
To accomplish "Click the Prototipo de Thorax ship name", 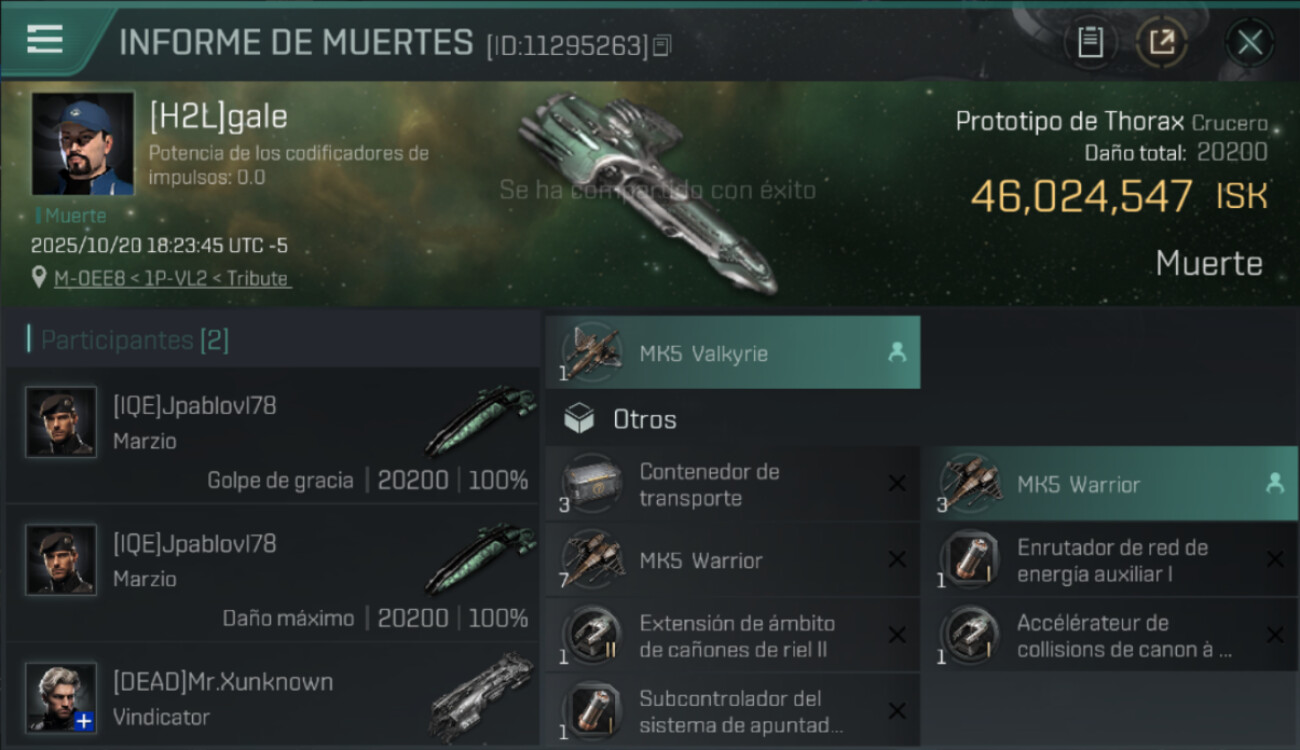I will click(1069, 122).
